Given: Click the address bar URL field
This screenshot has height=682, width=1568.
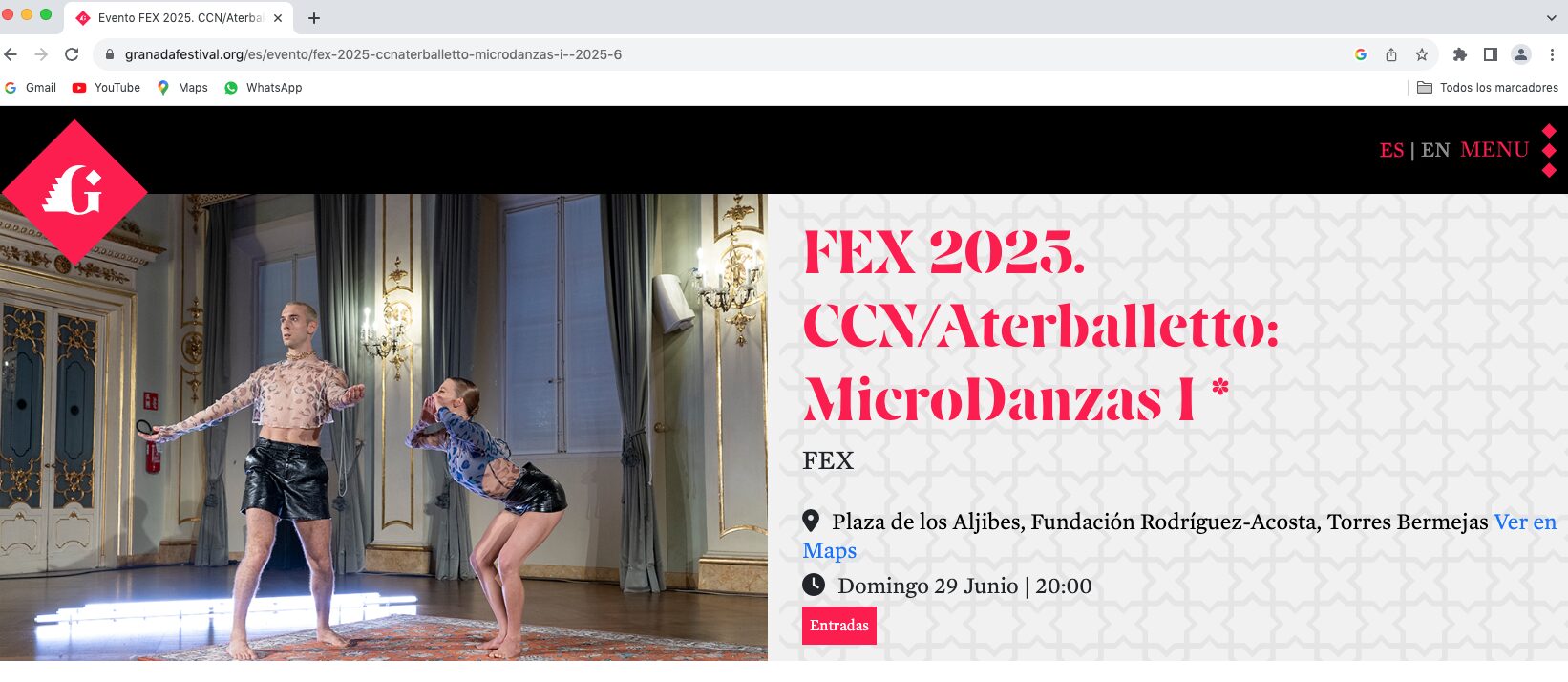Looking at the screenshot, I should [x=726, y=54].
